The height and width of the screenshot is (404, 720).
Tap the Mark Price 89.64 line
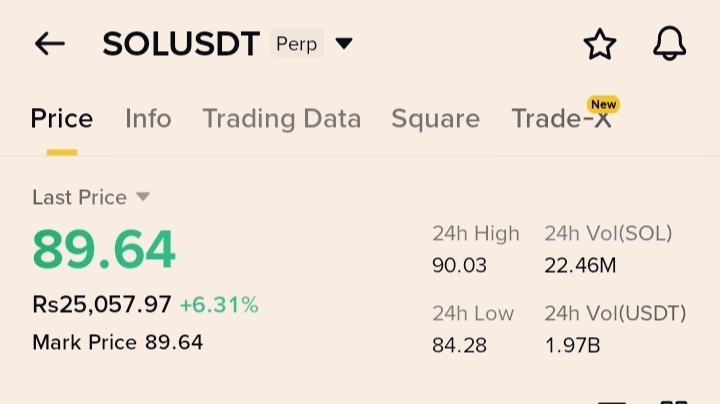[117, 342]
